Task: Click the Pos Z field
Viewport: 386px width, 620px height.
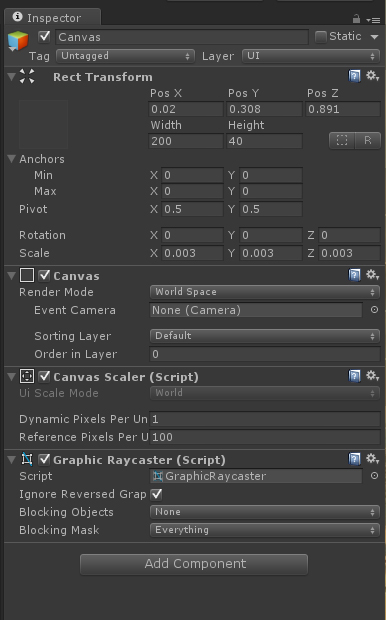Action: pos(343,109)
